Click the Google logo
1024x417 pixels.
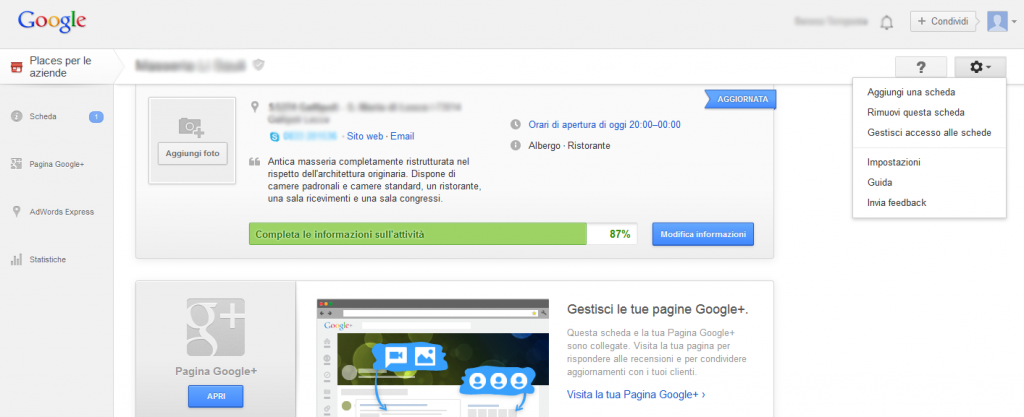point(52,22)
